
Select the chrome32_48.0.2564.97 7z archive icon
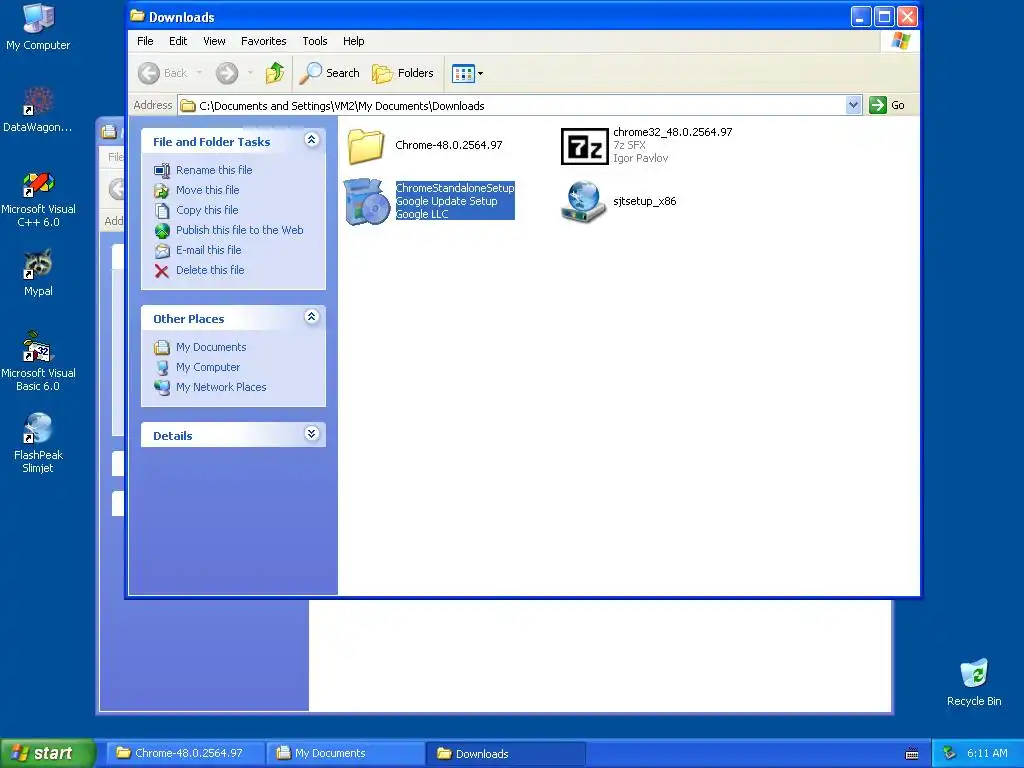pyautogui.click(x=584, y=146)
